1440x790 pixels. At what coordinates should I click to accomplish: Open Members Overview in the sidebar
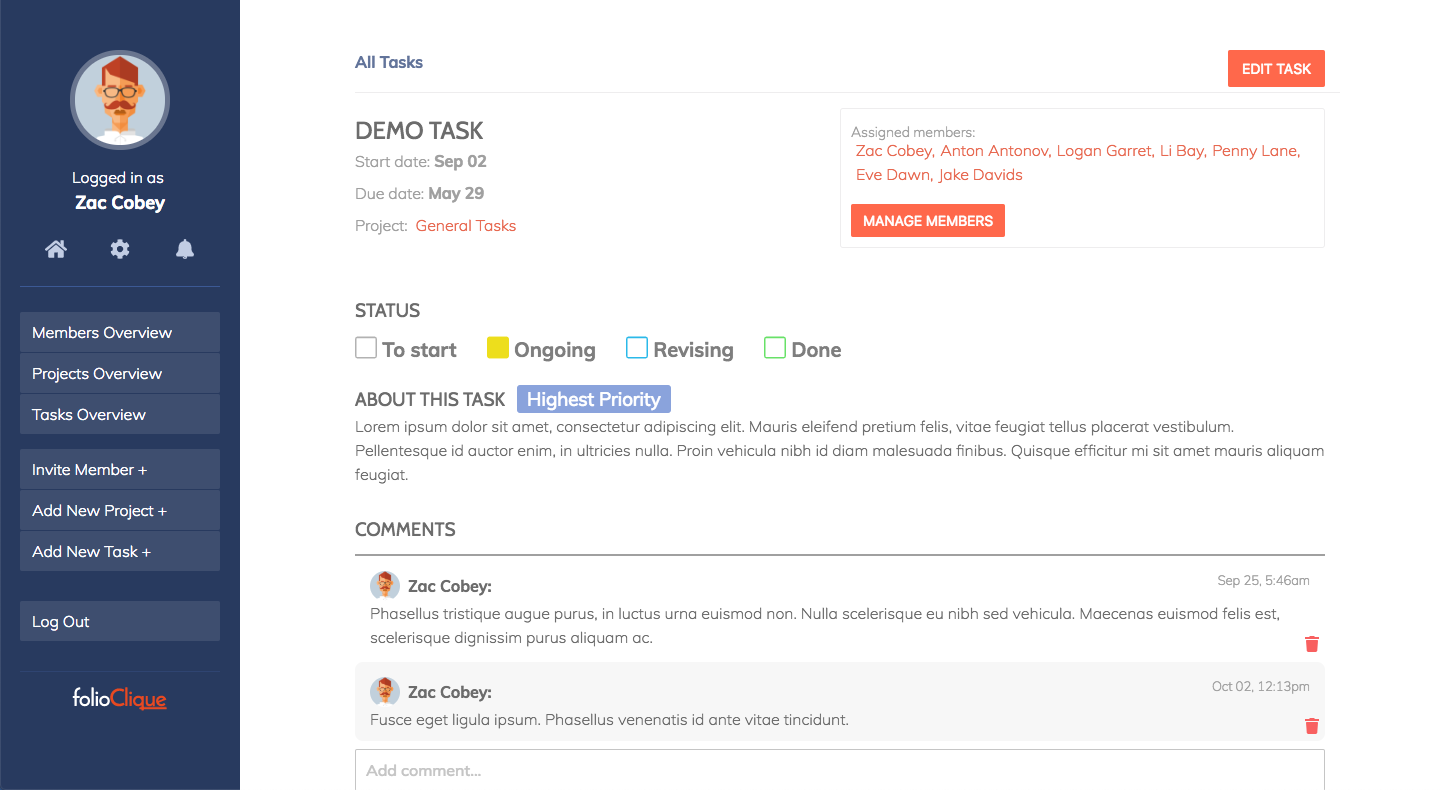(120, 332)
